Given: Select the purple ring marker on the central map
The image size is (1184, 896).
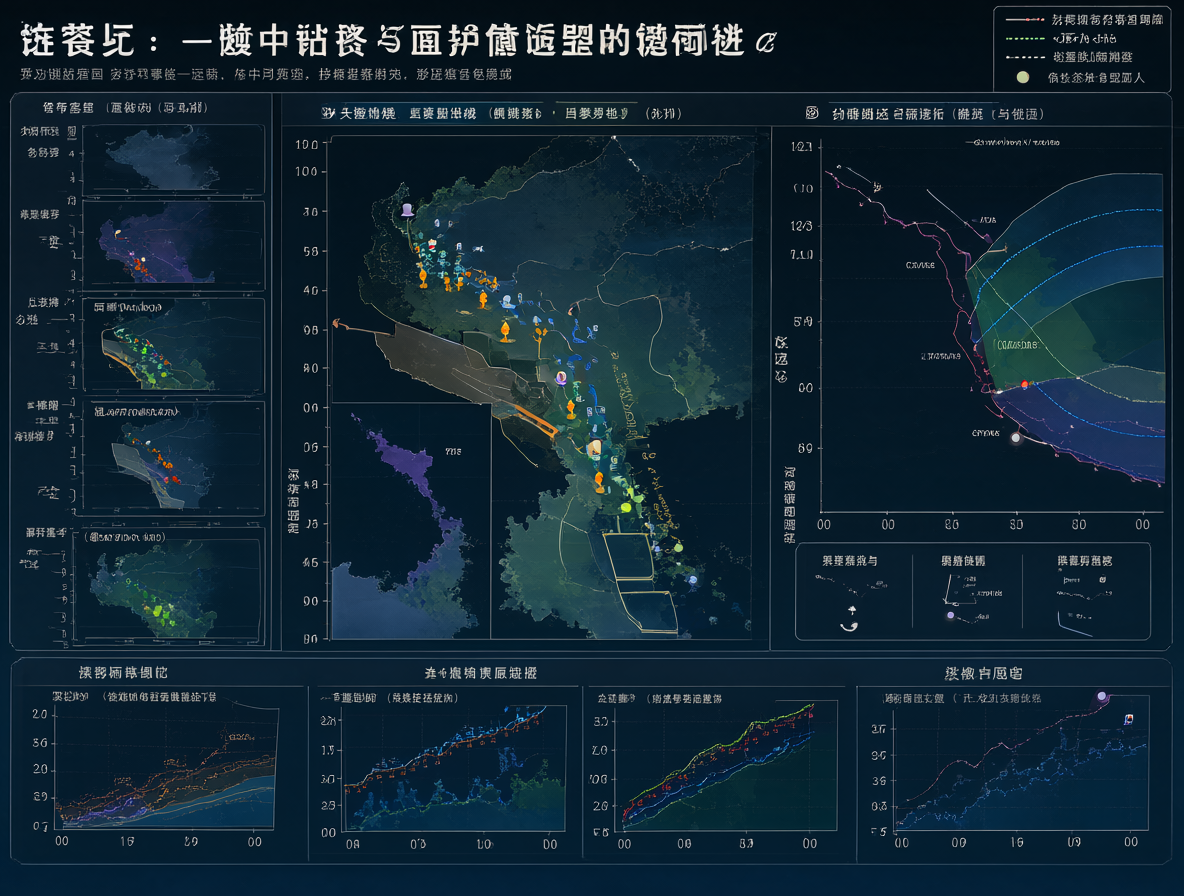Looking at the screenshot, I should (x=561, y=377).
